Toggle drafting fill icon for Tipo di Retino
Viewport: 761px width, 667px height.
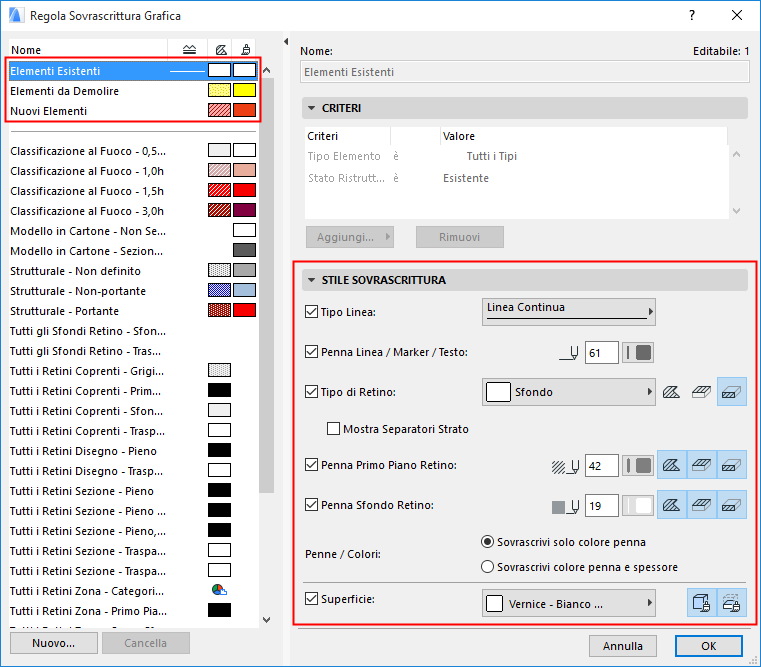(672, 392)
